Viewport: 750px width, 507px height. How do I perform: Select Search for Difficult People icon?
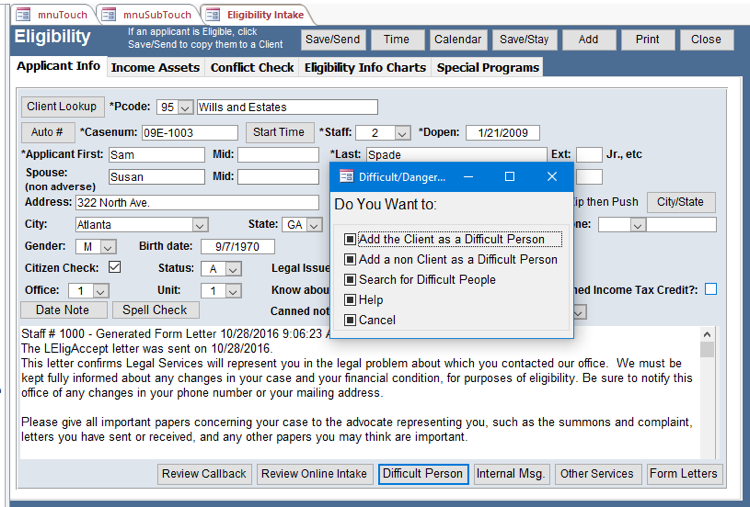click(x=350, y=280)
